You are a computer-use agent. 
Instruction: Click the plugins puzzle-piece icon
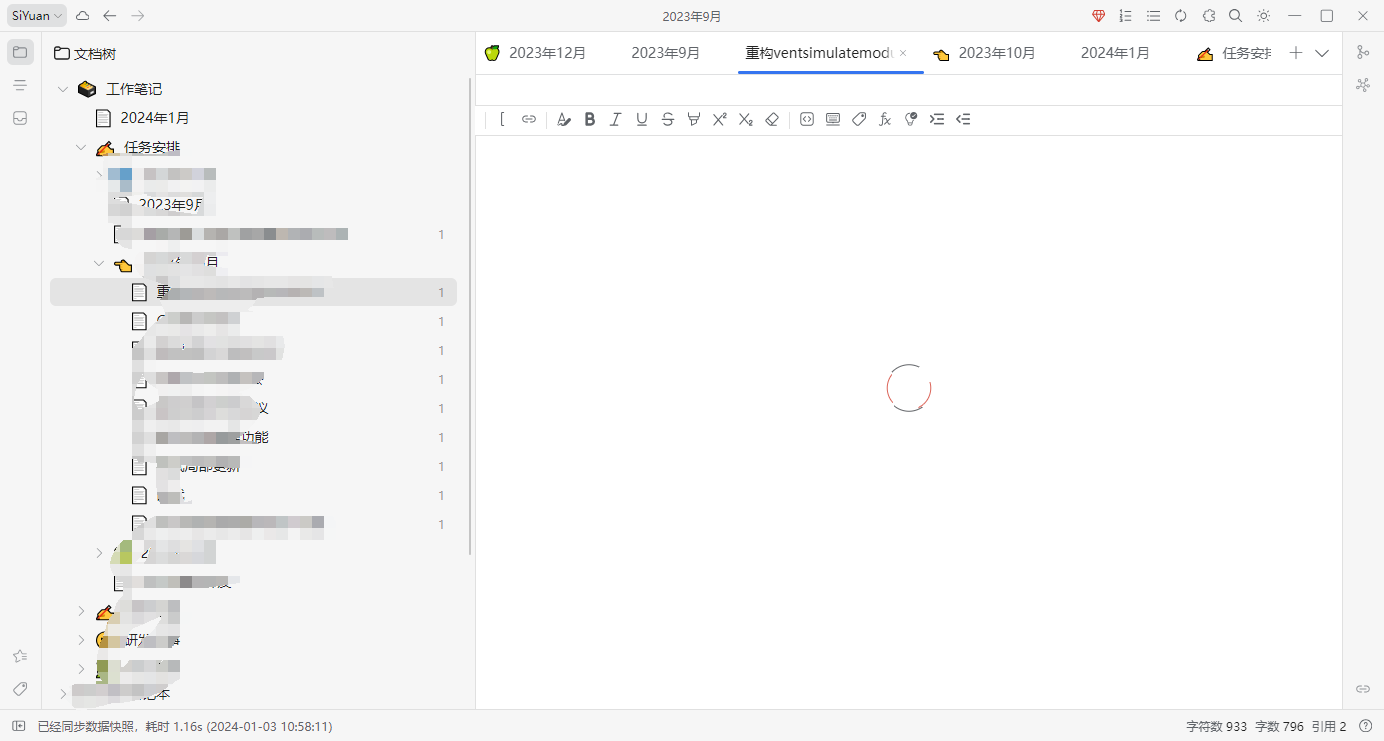tap(1209, 16)
